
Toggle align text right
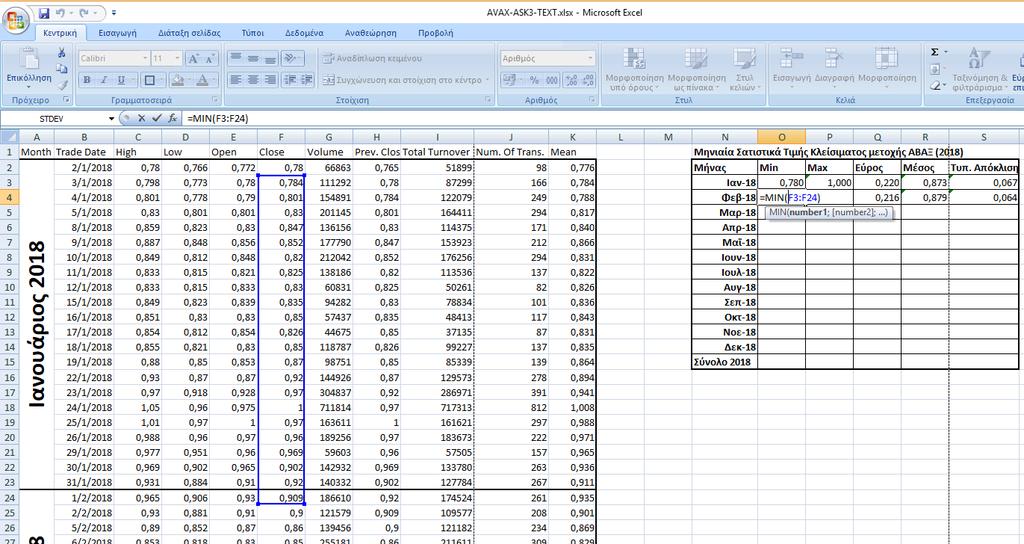[270, 80]
